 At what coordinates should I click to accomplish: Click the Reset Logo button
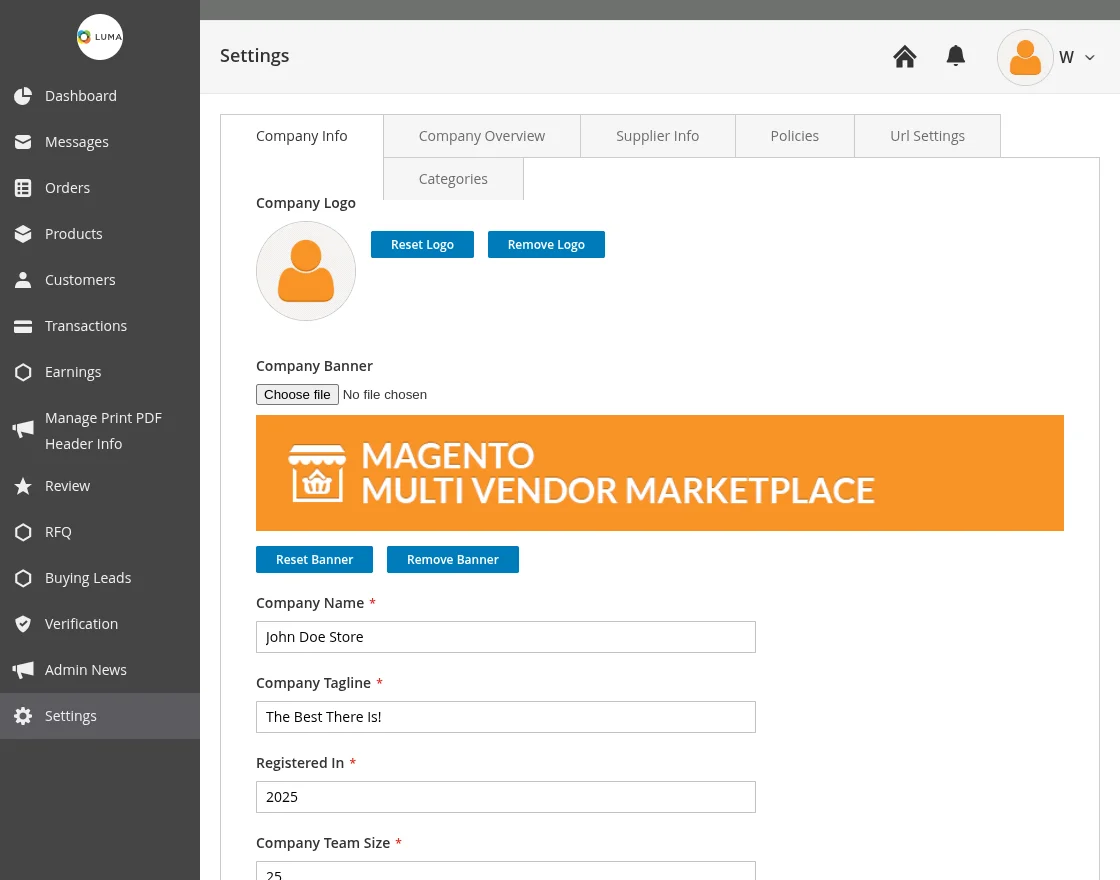coord(422,244)
